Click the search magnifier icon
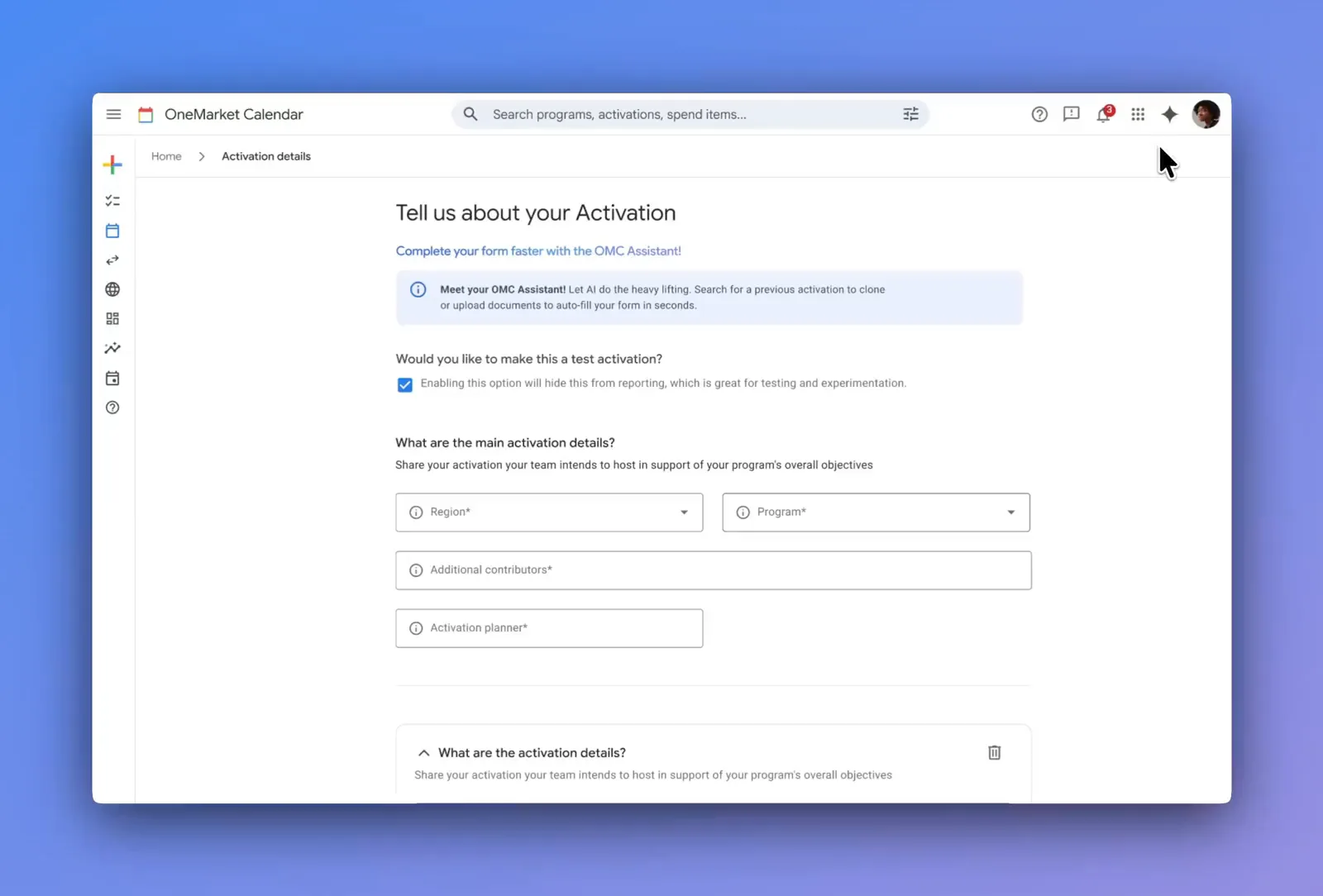1323x896 pixels. [x=470, y=114]
